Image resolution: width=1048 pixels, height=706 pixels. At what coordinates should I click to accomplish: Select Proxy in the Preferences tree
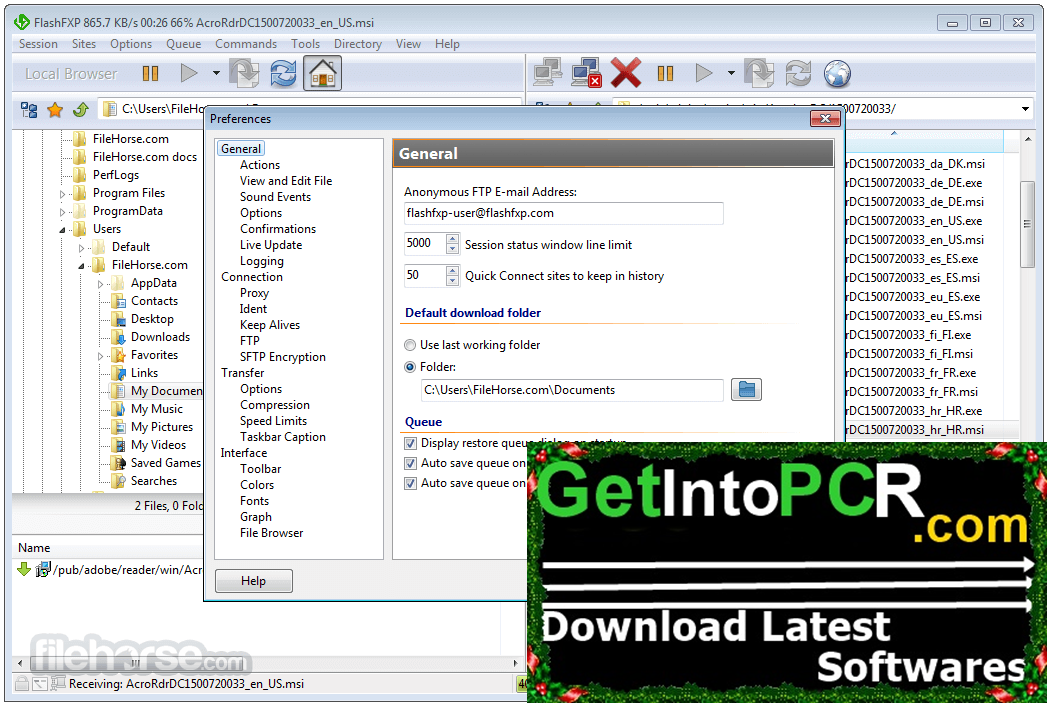(x=254, y=293)
